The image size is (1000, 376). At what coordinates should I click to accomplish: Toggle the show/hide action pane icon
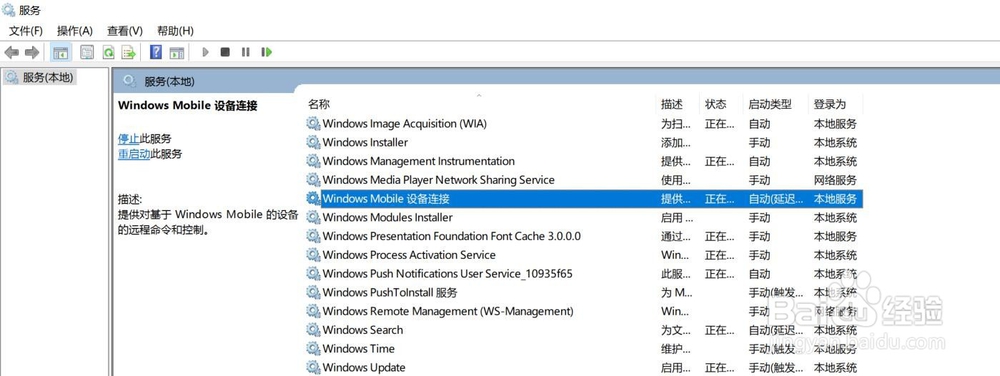point(177,52)
